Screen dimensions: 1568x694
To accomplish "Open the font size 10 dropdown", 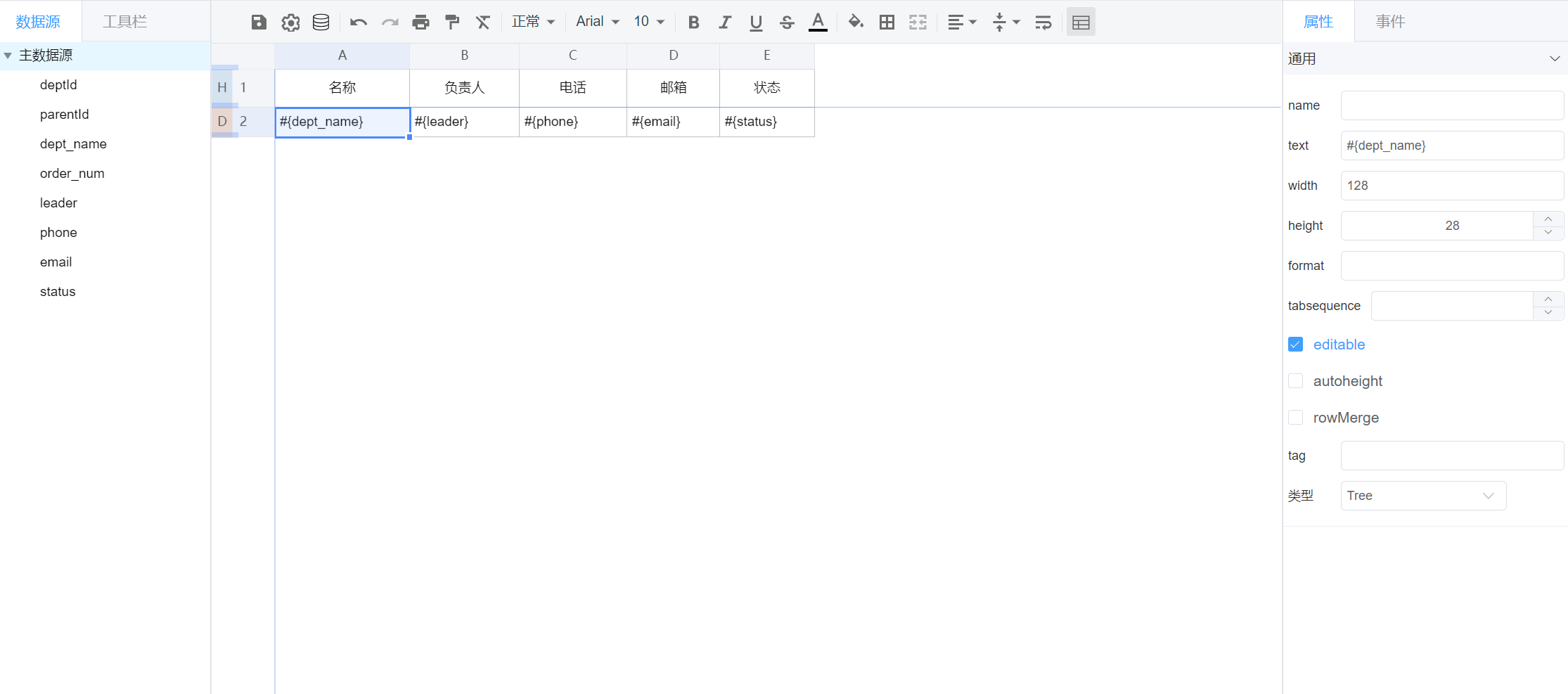I will [649, 22].
